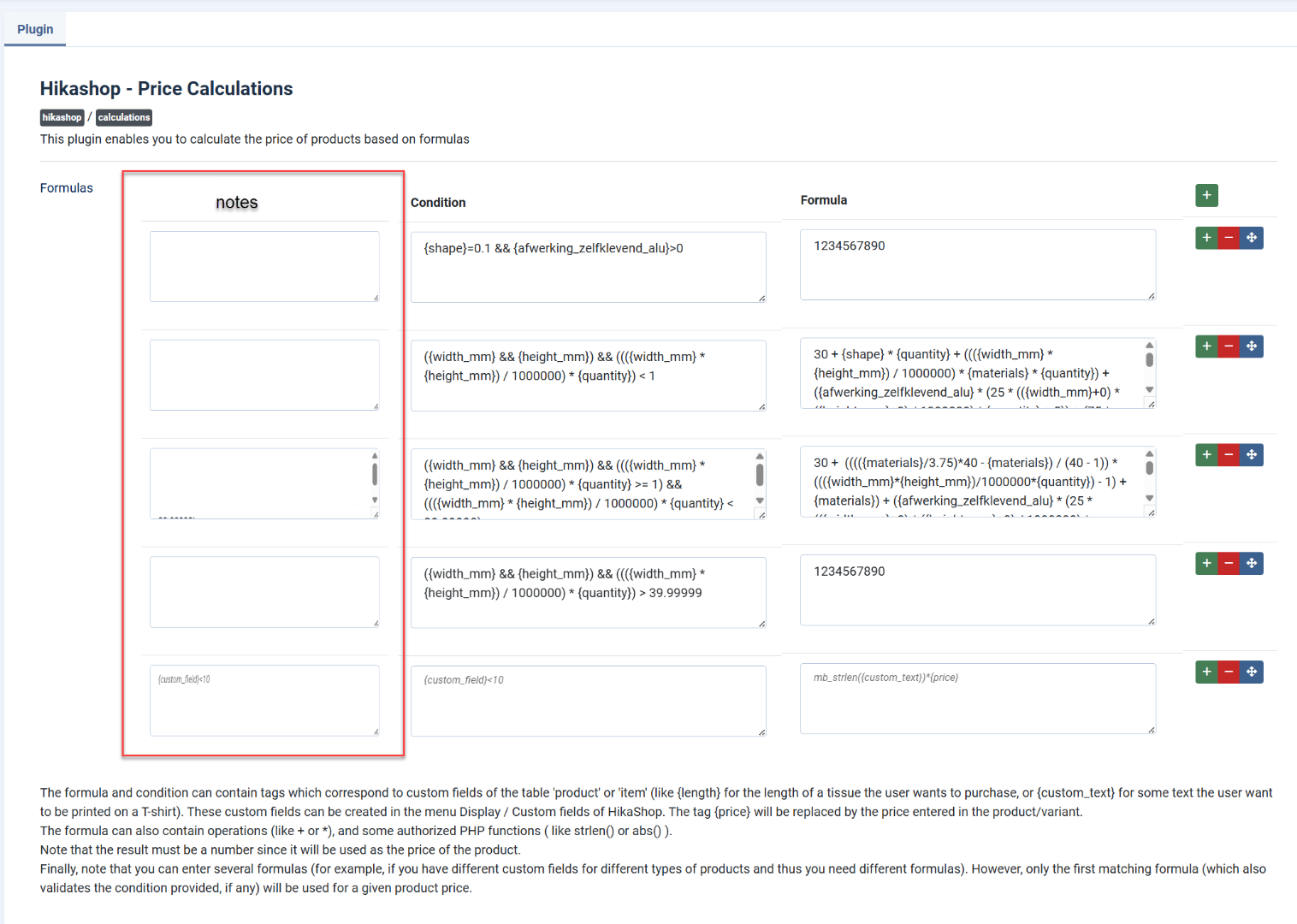Click the move icon for the '< 1' condition row
Screen dimensions: 1297x924
[x=1252, y=346]
